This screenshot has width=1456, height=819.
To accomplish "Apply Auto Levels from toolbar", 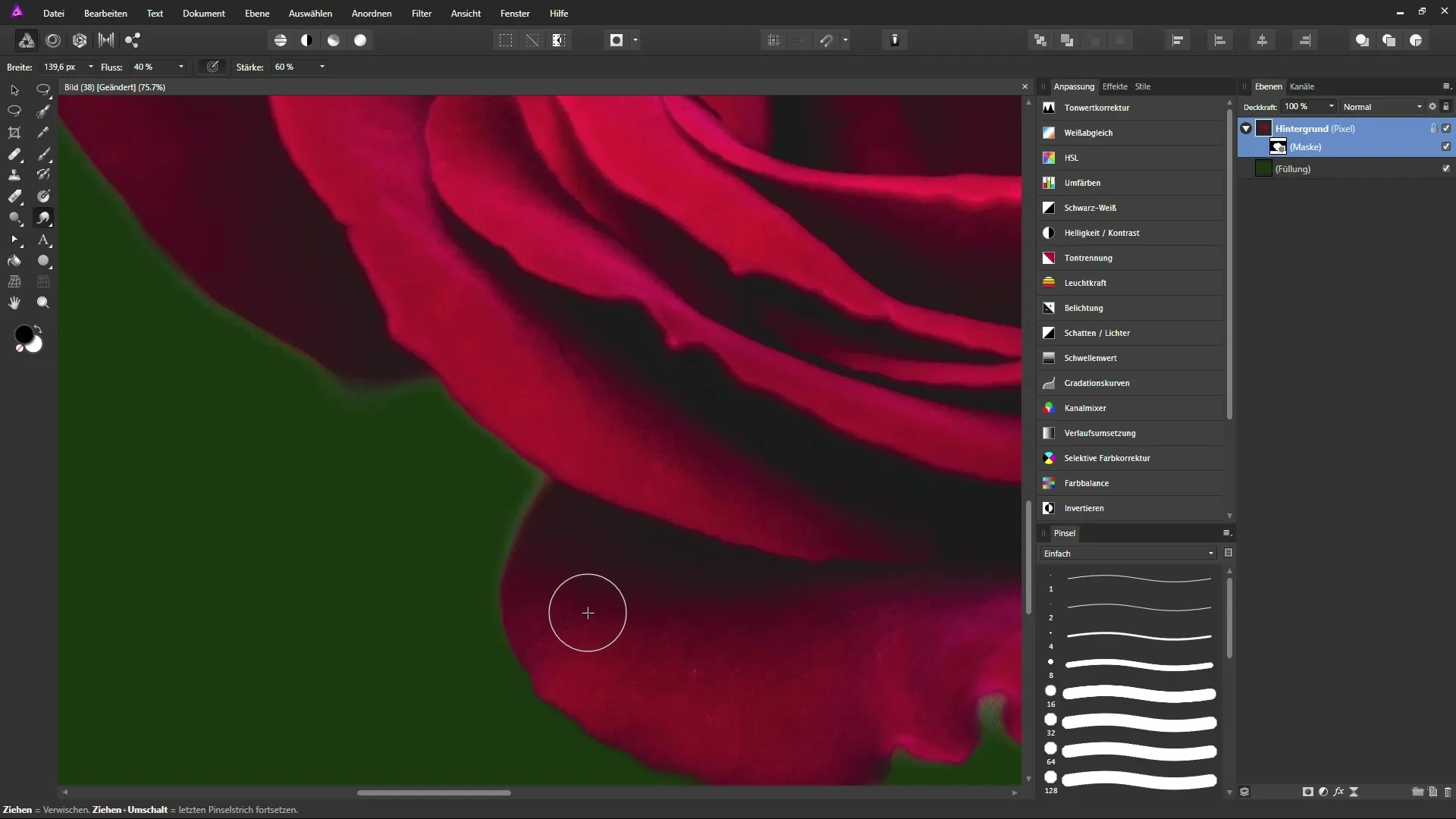I will coord(281,40).
